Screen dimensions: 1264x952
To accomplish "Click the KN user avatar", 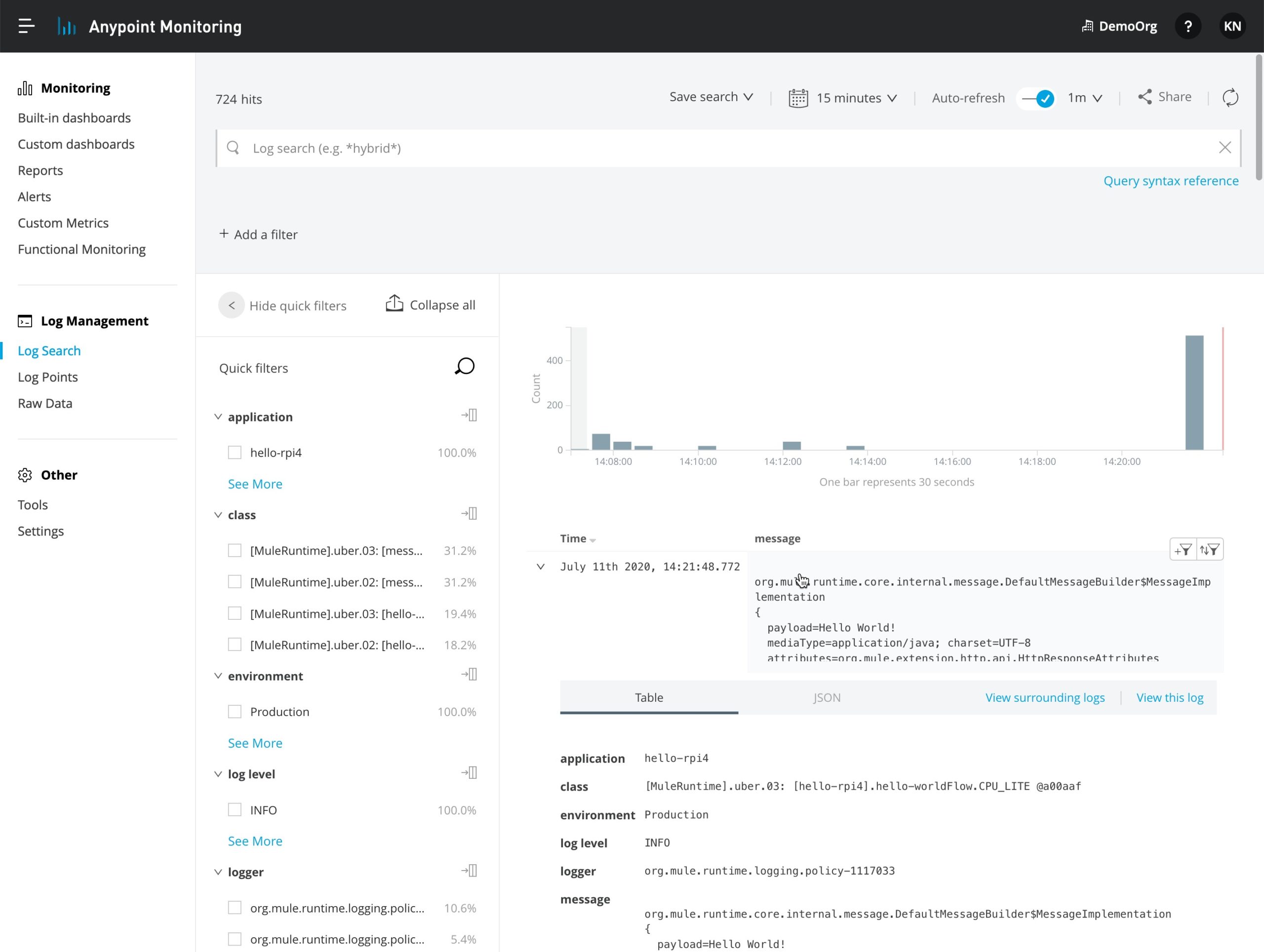I will tap(1232, 26).
